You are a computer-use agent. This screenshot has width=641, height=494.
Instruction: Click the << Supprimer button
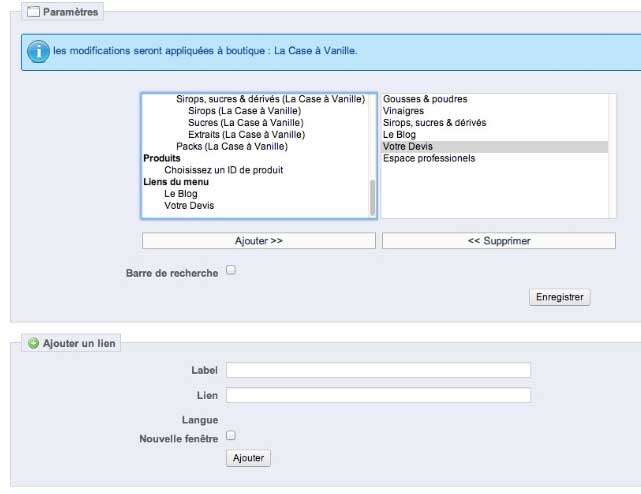tap(499, 240)
